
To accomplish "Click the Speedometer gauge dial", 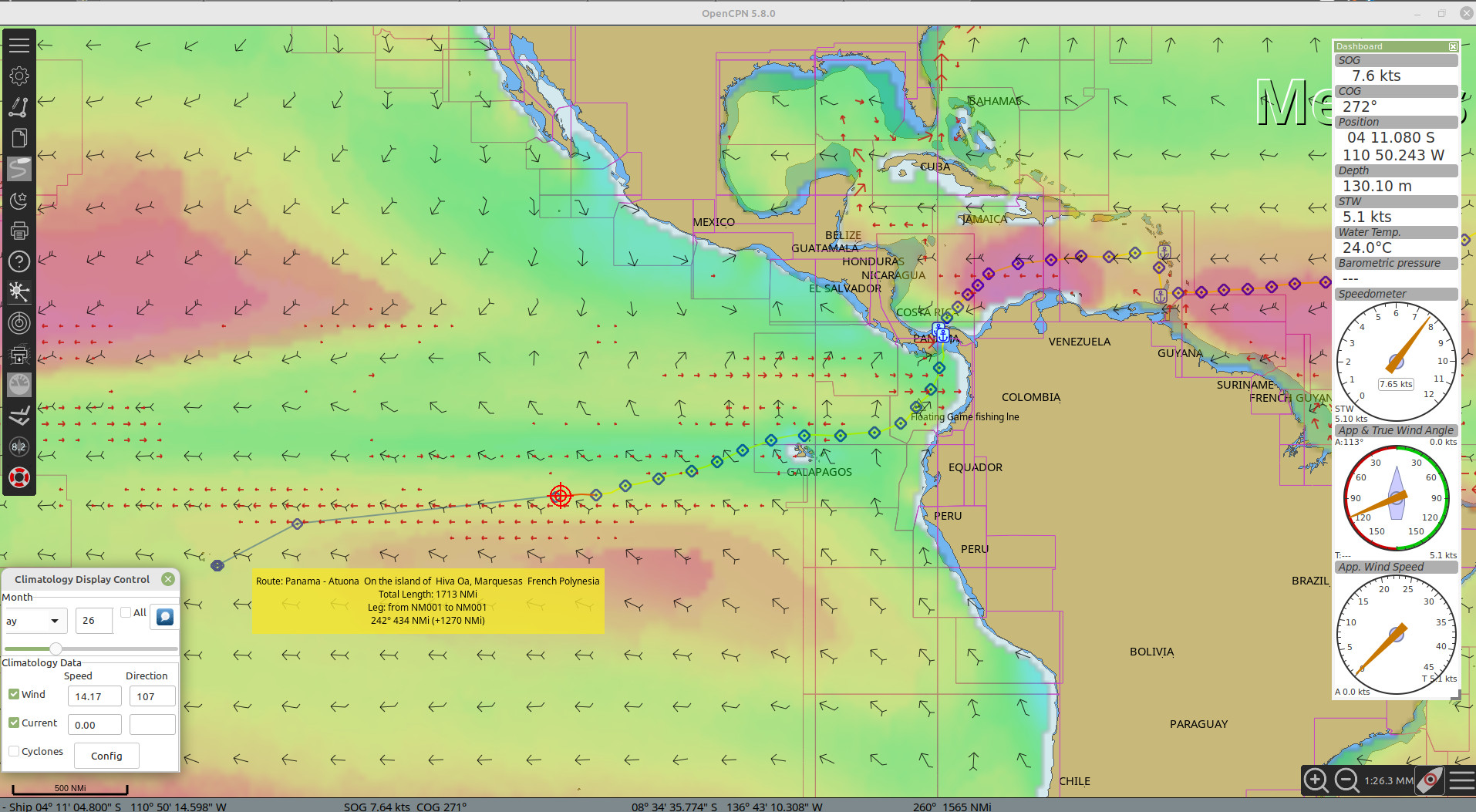I will [x=1396, y=361].
